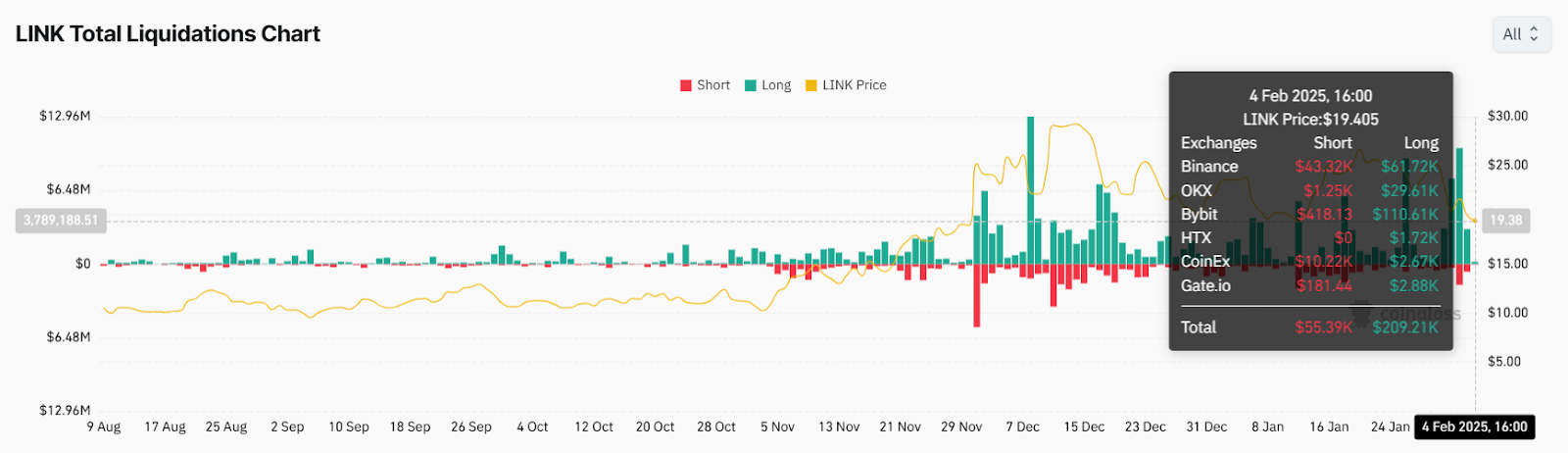Click the 9 Aug date on x-axis
The width and height of the screenshot is (1568, 453).
[x=104, y=427]
